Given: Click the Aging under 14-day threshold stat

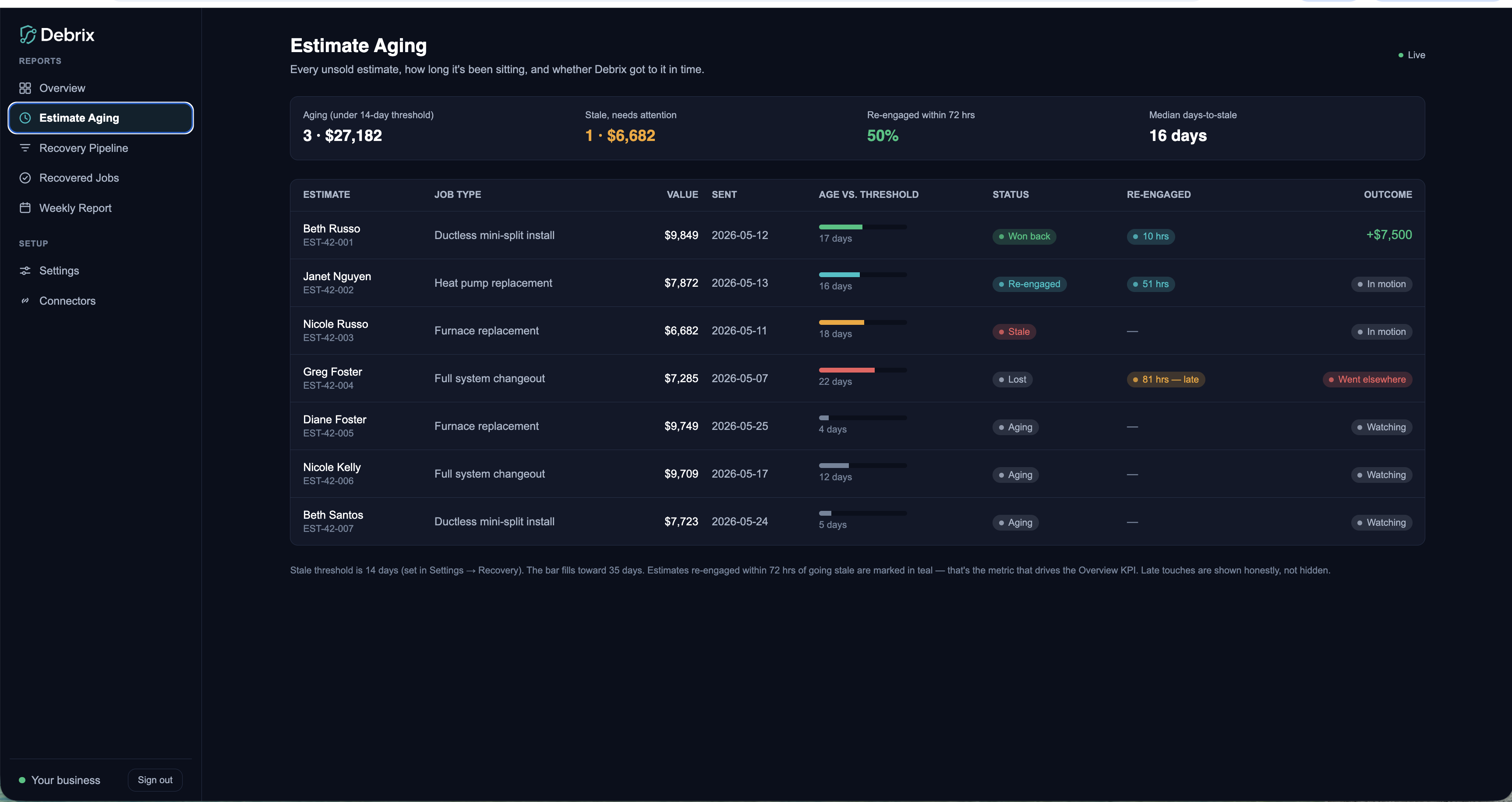Looking at the screenshot, I should pos(368,127).
